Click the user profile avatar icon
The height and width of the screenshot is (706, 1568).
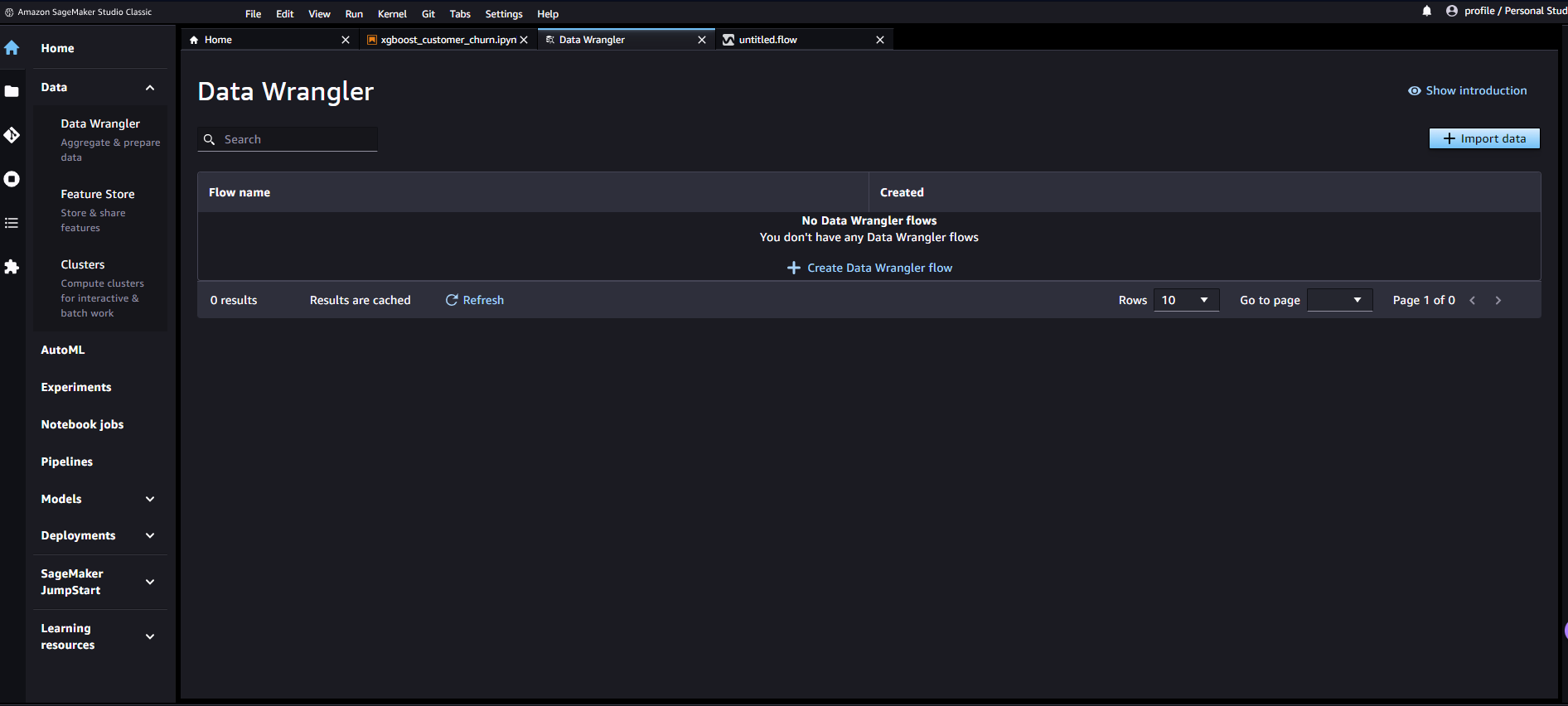click(x=1452, y=11)
